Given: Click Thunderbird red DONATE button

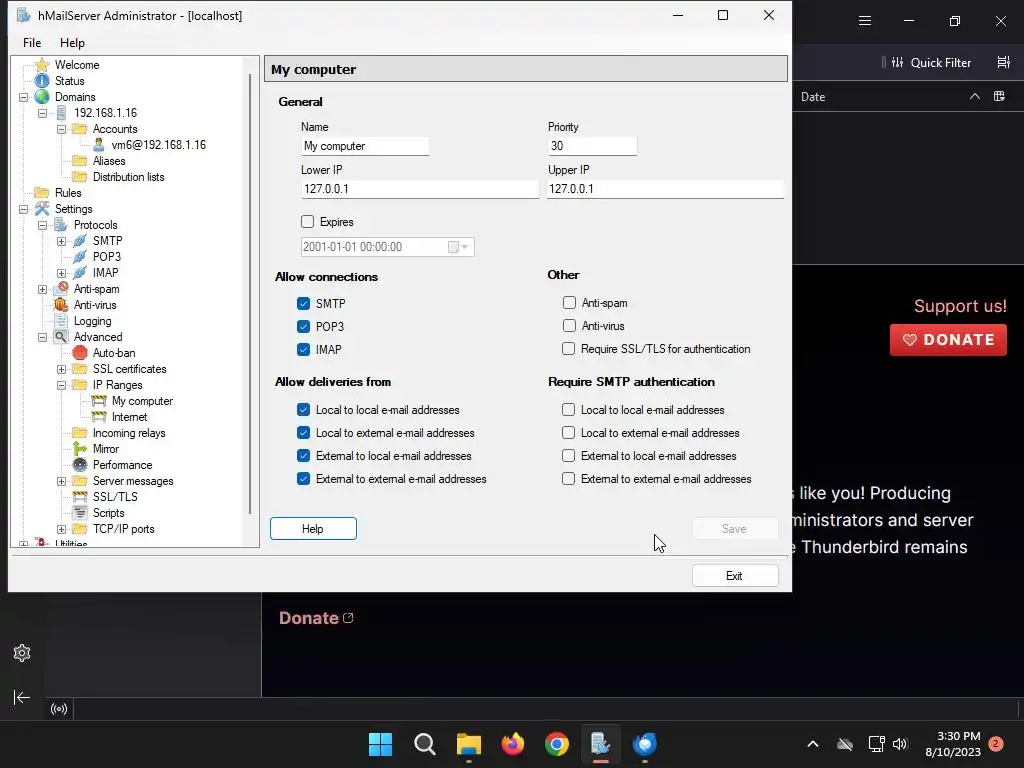Looking at the screenshot, I should pos(948,340).
